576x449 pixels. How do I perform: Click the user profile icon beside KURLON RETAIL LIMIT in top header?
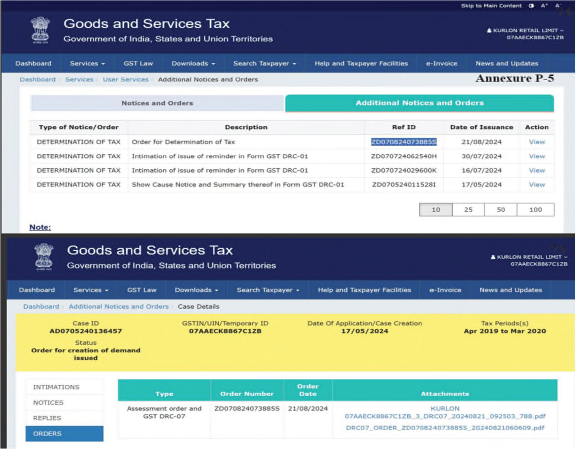tap(489, 30)
